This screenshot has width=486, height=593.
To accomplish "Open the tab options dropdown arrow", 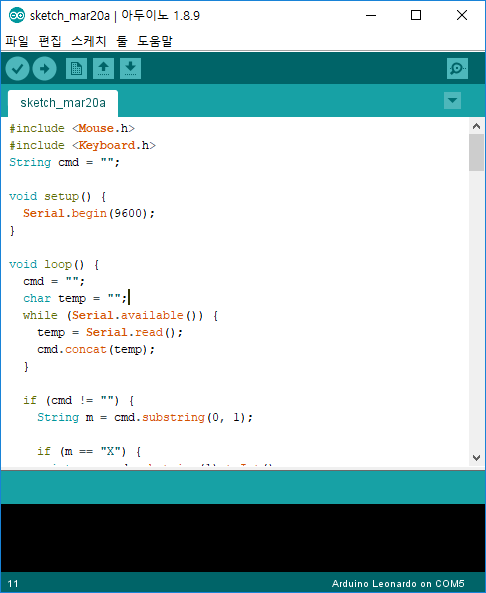I will (452, 101).
